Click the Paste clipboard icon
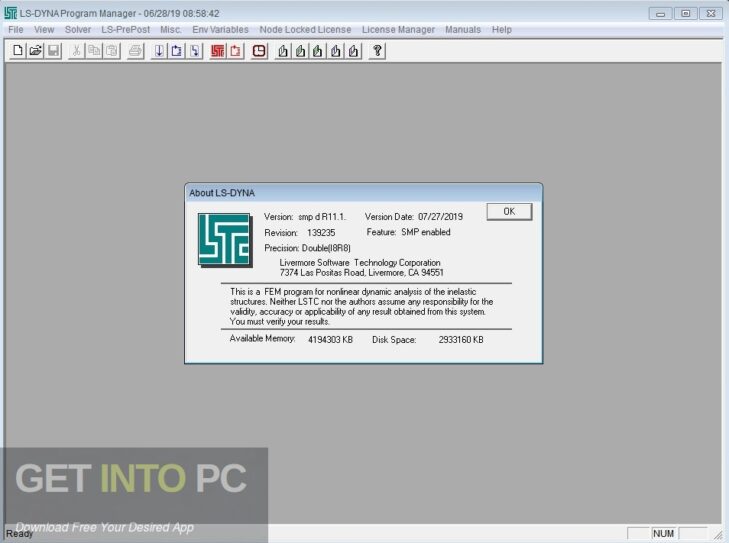Viewport: 729px width, 543px height. point(112,51)
